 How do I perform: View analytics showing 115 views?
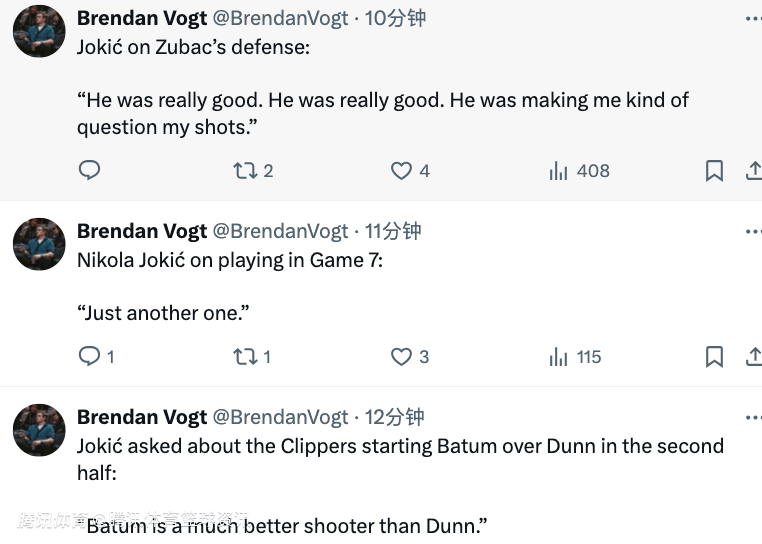tap(575, 357)
